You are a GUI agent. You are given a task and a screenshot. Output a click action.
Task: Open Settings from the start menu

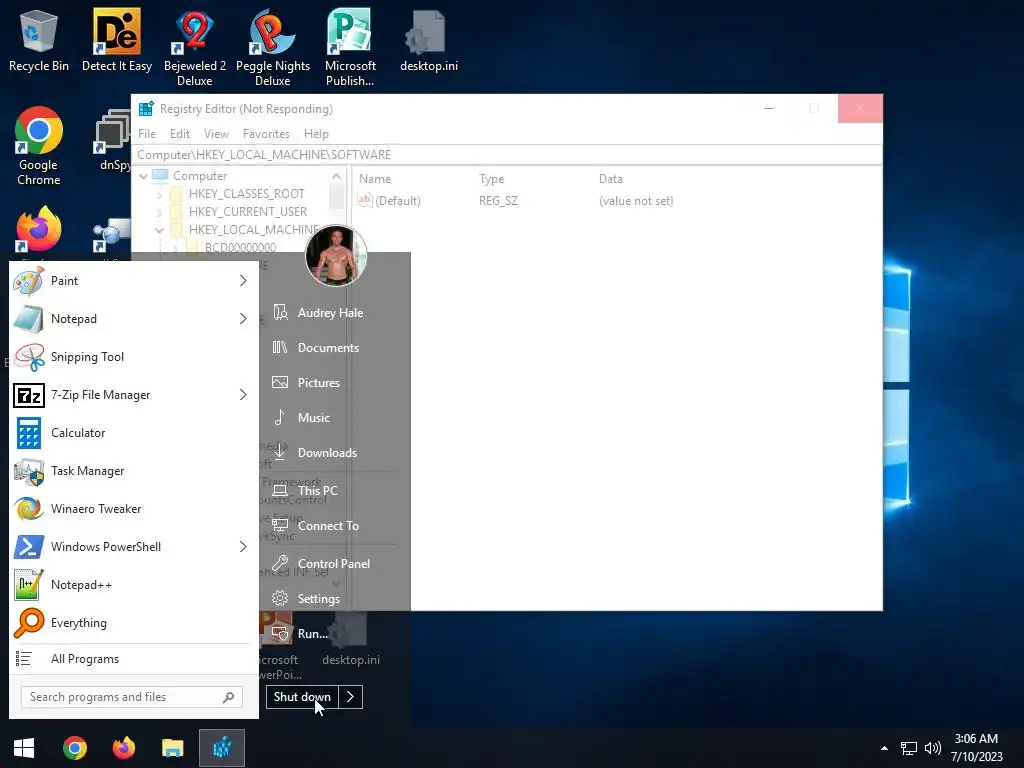pos(319,599)
